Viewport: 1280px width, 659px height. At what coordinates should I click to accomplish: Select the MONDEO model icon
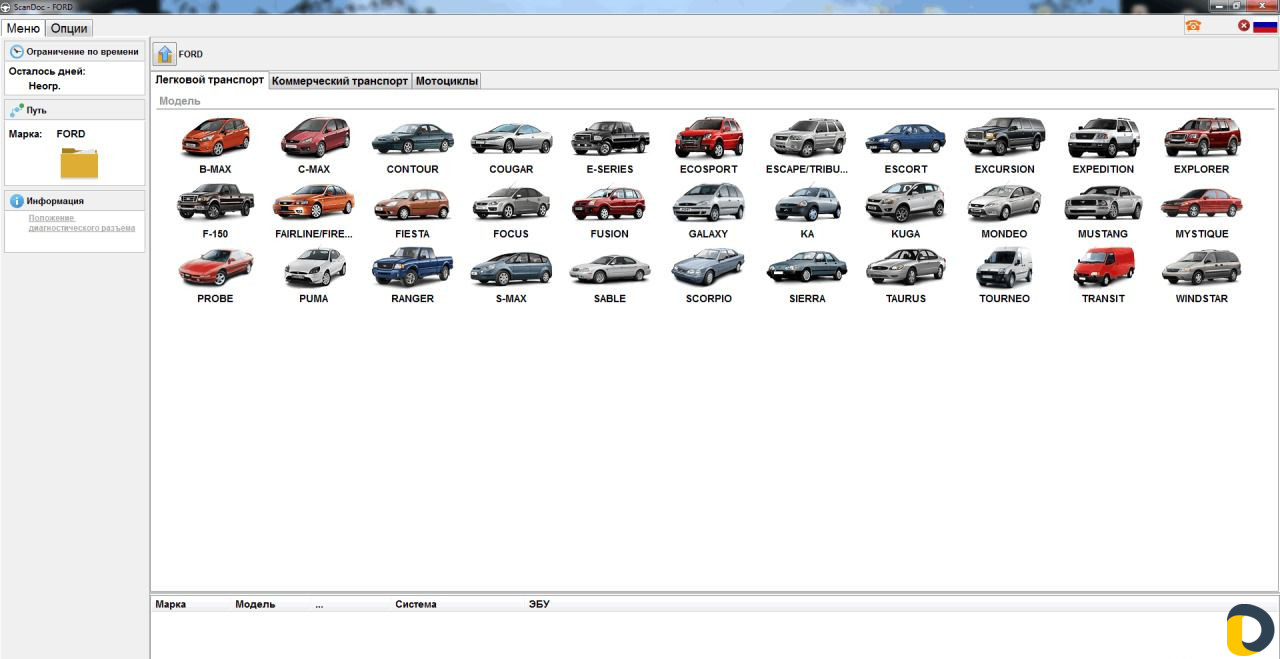click(x=1005, y=202)
